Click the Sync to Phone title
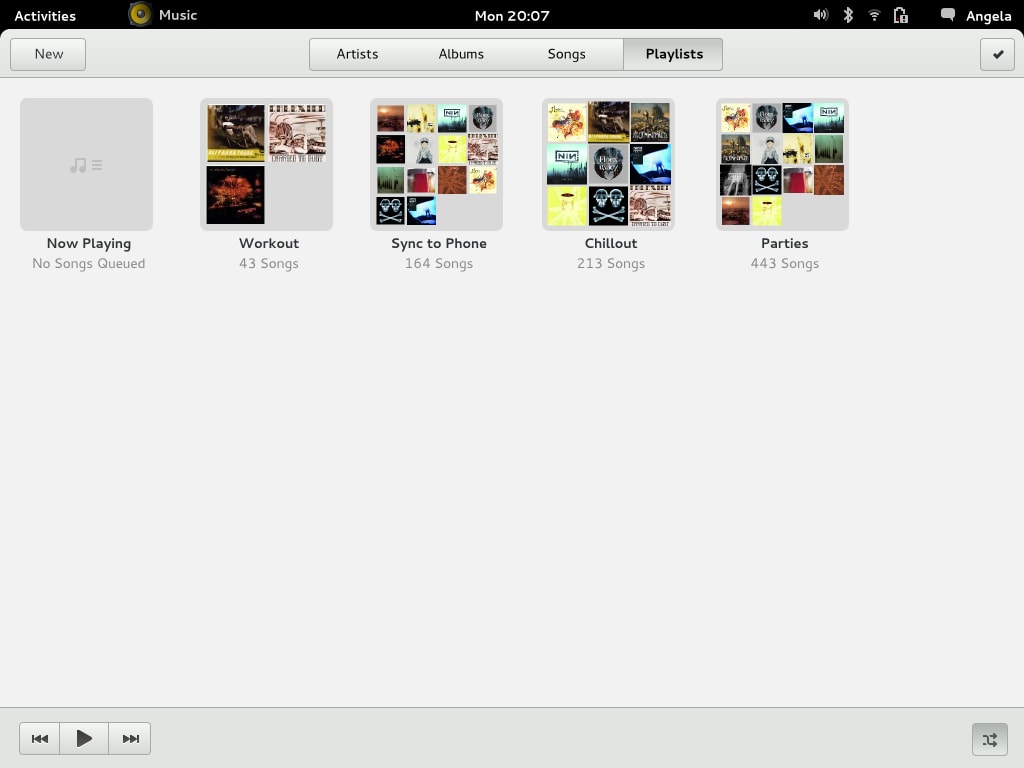The image size is (1024, 768). coord(439,244)
